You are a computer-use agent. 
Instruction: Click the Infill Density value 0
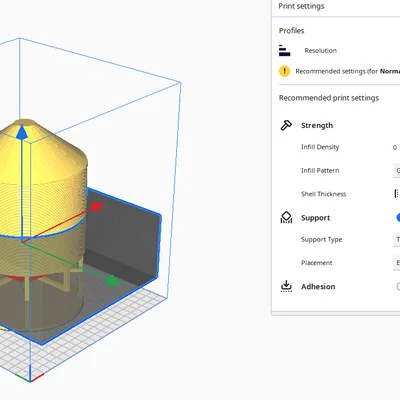[395, 147]
